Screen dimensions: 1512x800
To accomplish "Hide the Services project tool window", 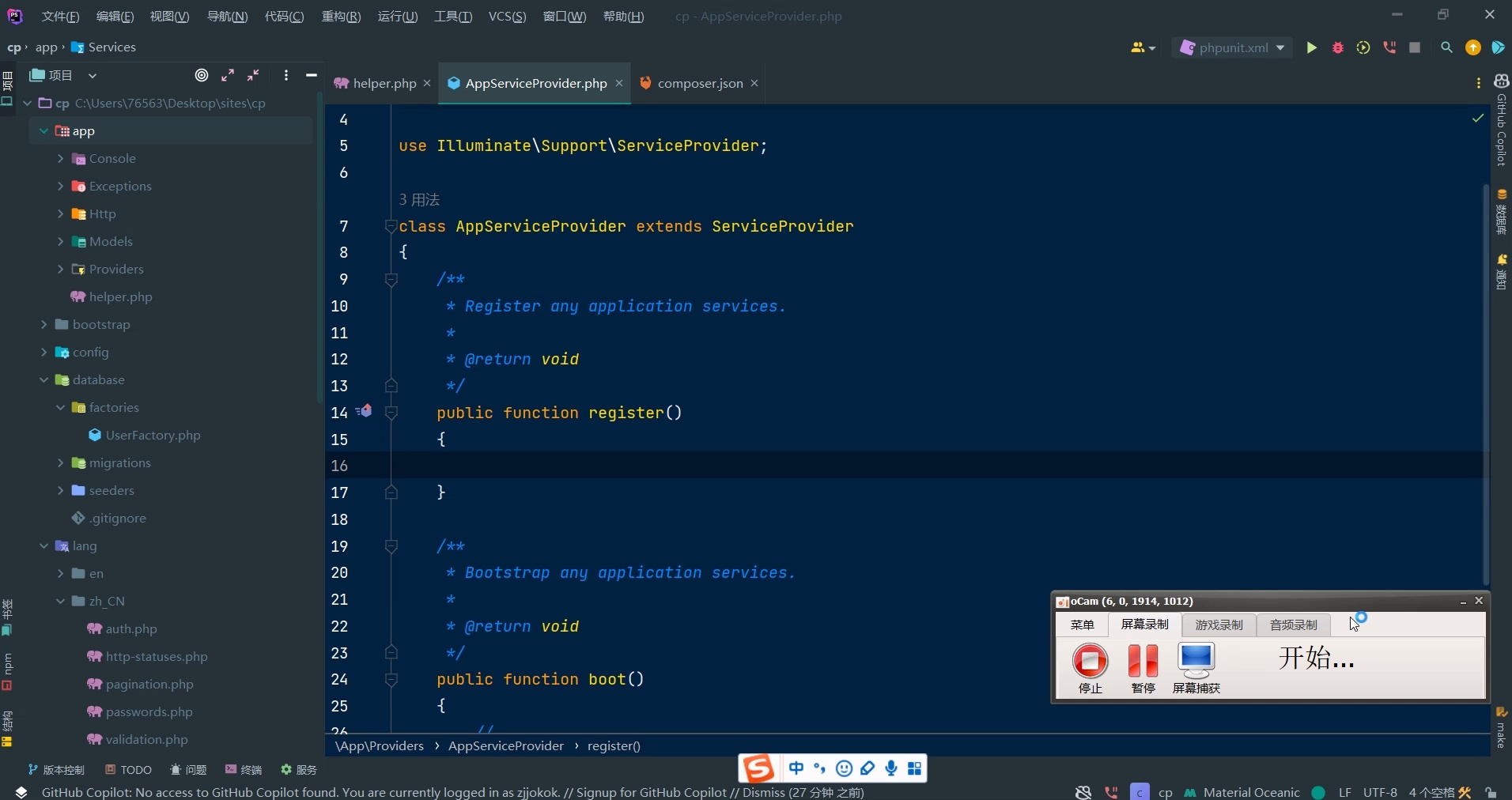I will [x=311, y=76].
